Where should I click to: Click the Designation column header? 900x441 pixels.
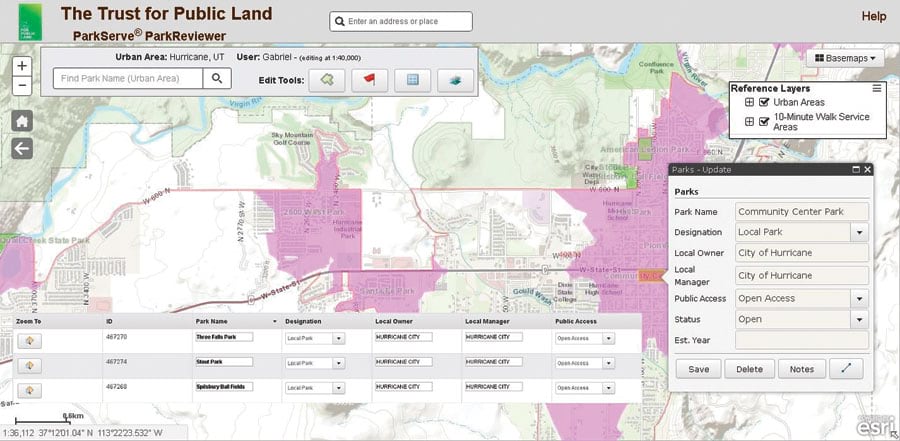pos(303,322)
